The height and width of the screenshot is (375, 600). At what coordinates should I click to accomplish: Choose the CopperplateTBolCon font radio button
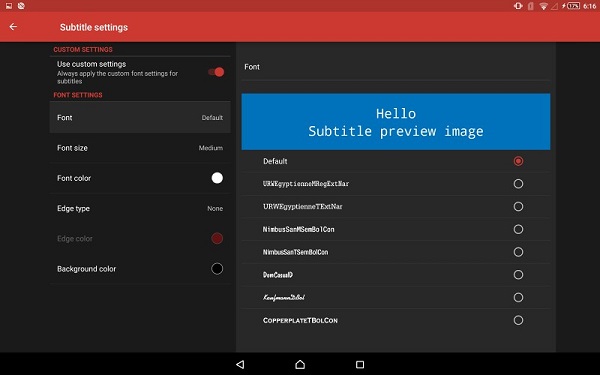(518, 320)
